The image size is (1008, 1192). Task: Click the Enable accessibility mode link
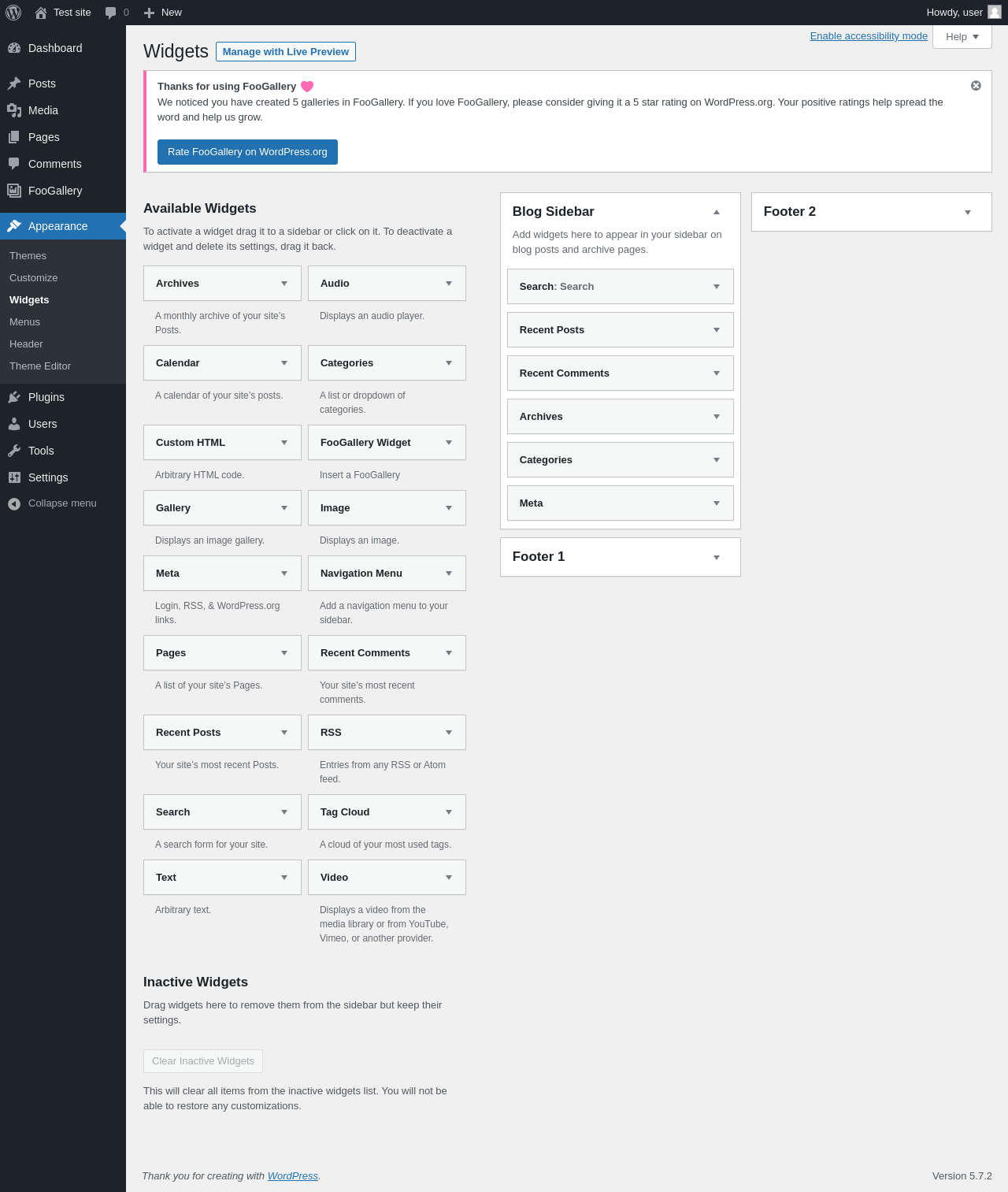click(x=869, y=36)
